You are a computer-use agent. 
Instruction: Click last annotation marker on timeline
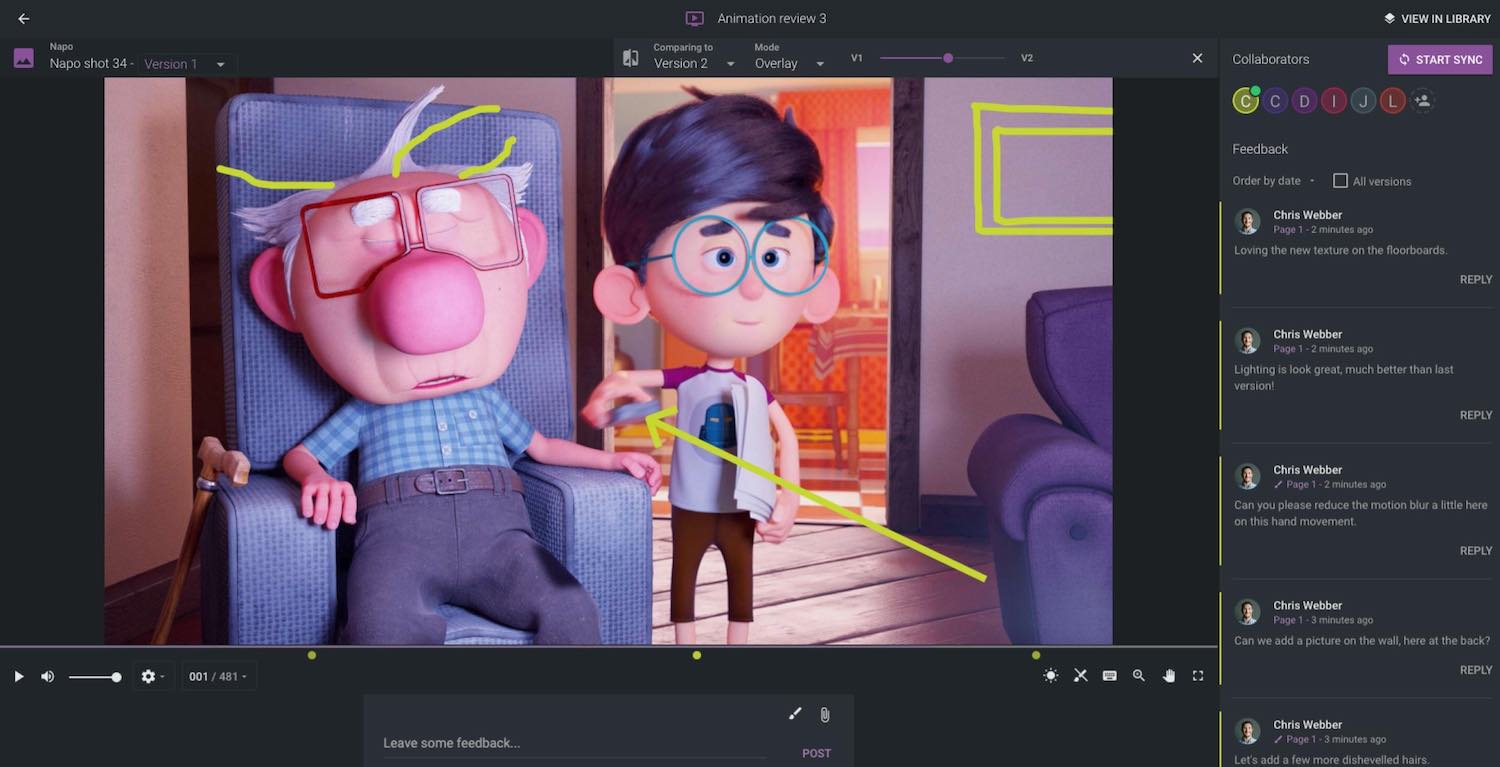coord(1036,655)
